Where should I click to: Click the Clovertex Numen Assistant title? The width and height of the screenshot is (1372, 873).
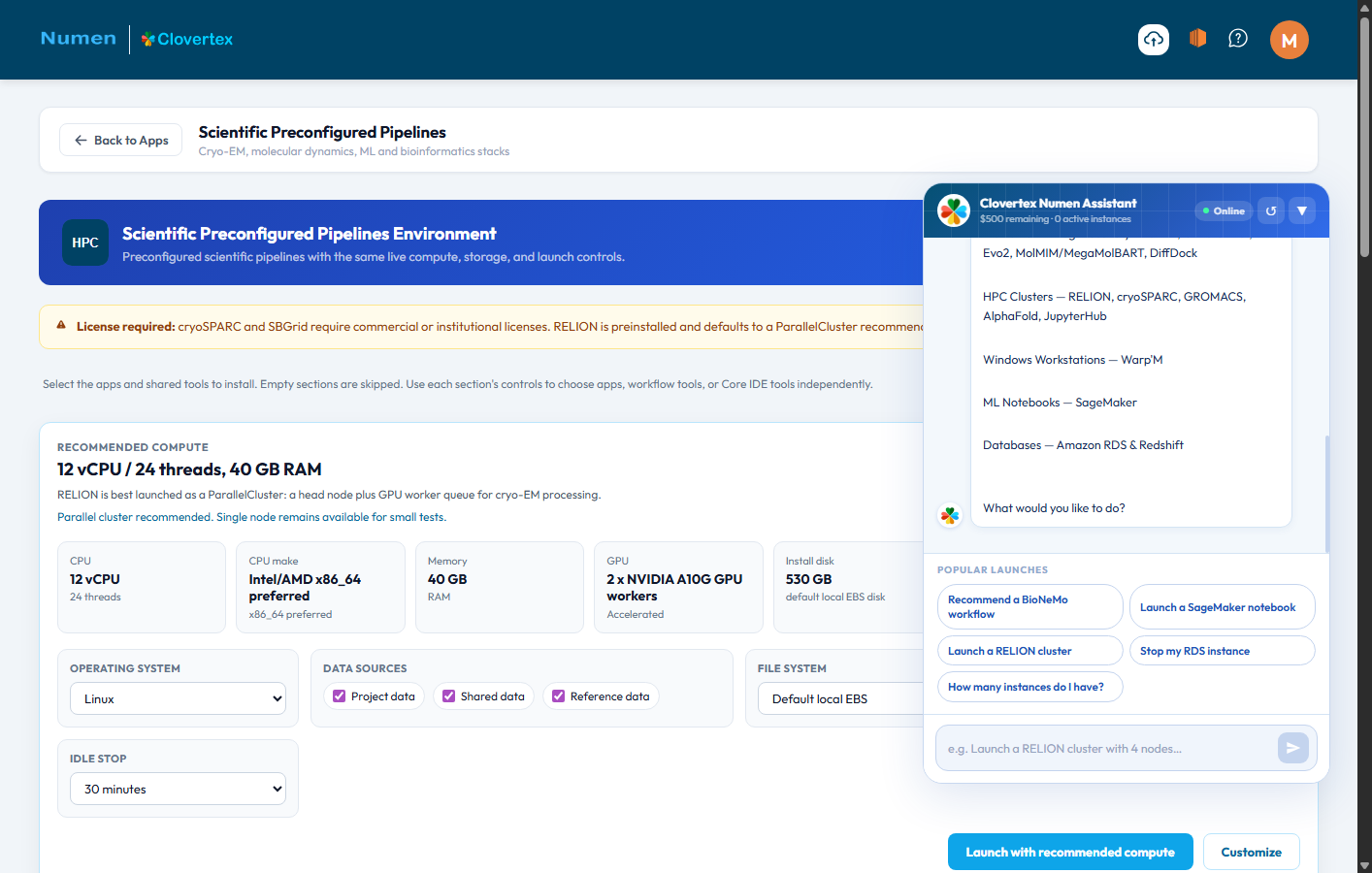click(1058, 204)
